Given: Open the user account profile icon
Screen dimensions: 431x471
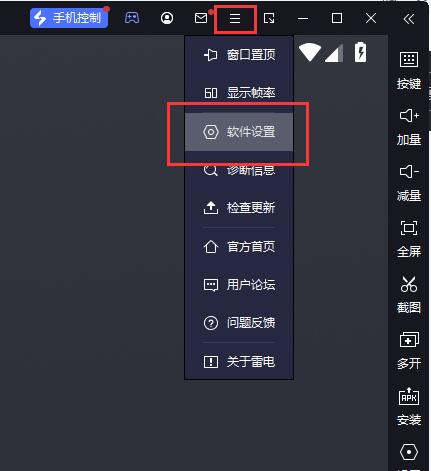Looking at the screenshot, I should coord(167,18).
